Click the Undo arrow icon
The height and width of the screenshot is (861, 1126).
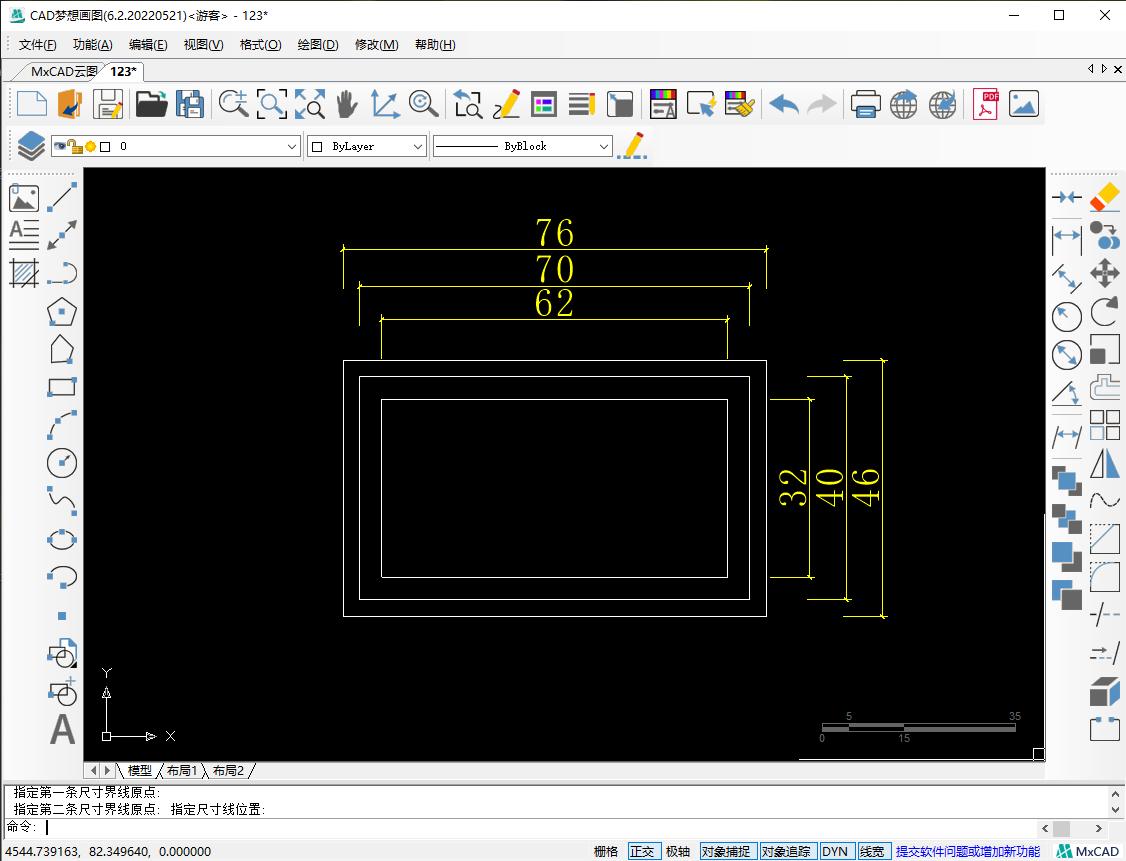pyautogui.click(x=784, y=104)
